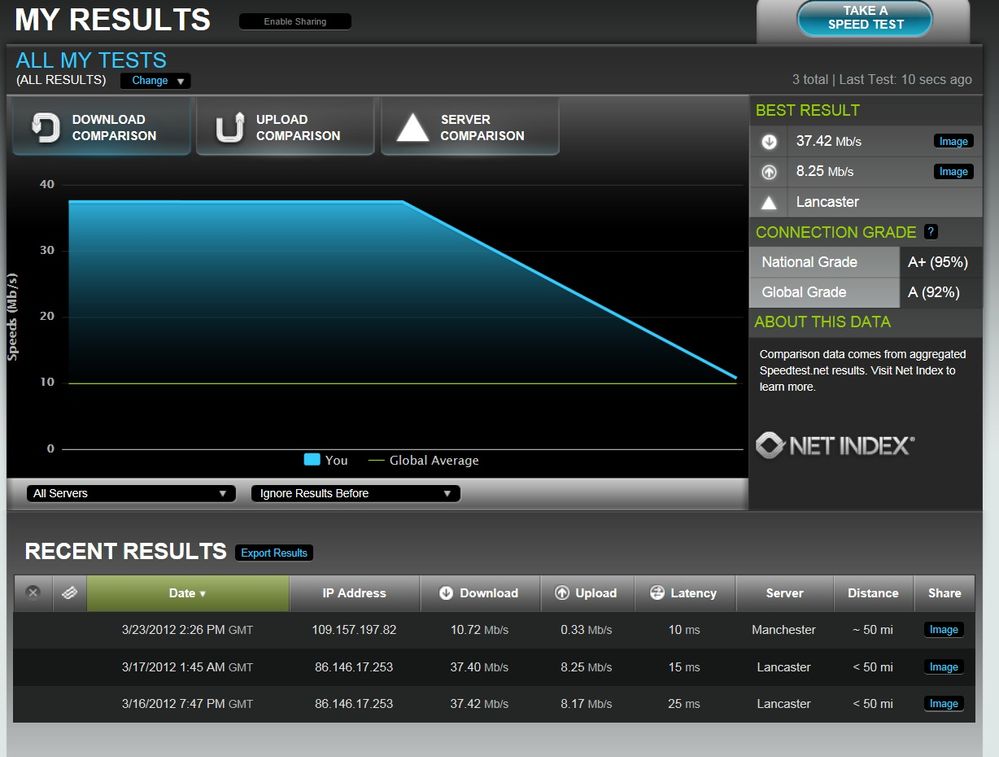
Task: Click date 3/23/2012 2:26 PM GMT
Action: click(187, 630)
